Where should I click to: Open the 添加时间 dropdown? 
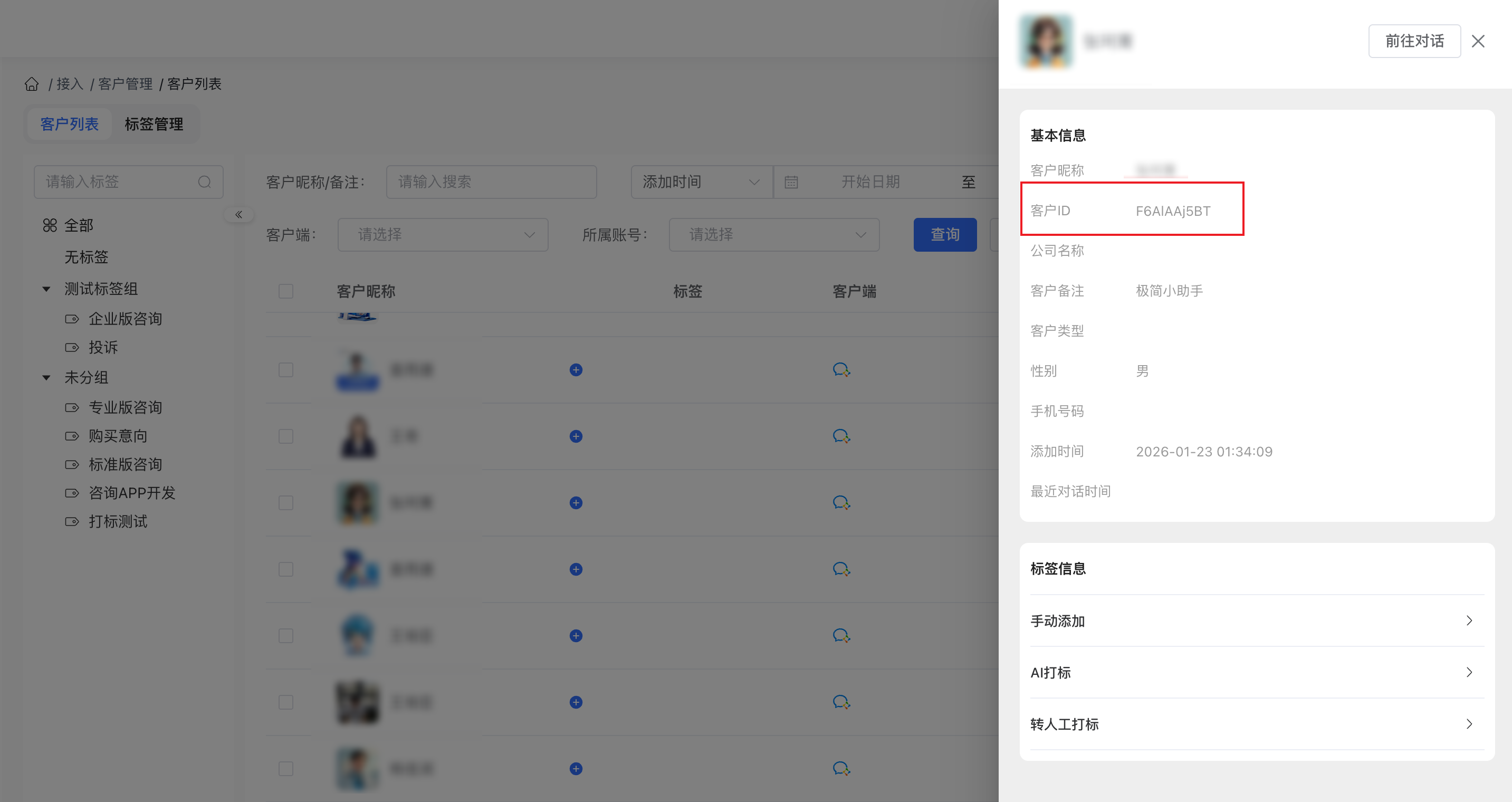(x=701, y=182)
